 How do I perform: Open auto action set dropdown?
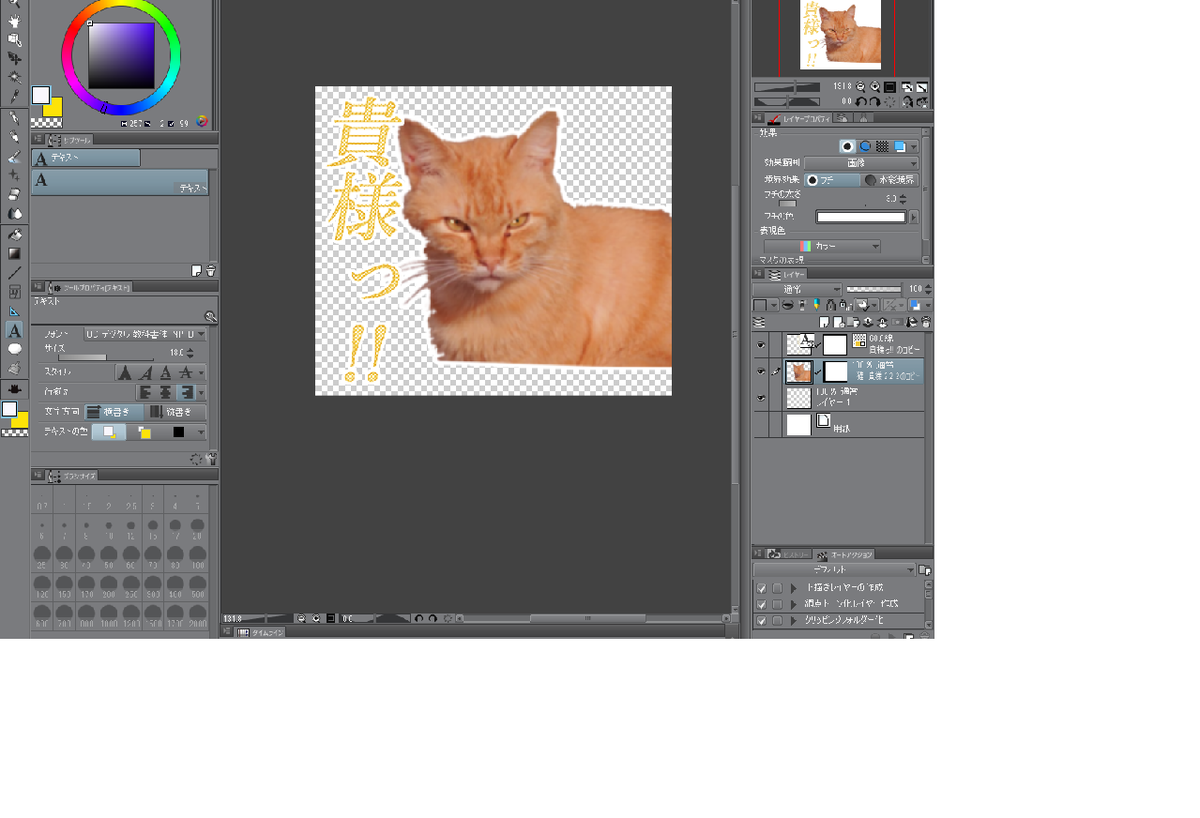pos(835,570)
